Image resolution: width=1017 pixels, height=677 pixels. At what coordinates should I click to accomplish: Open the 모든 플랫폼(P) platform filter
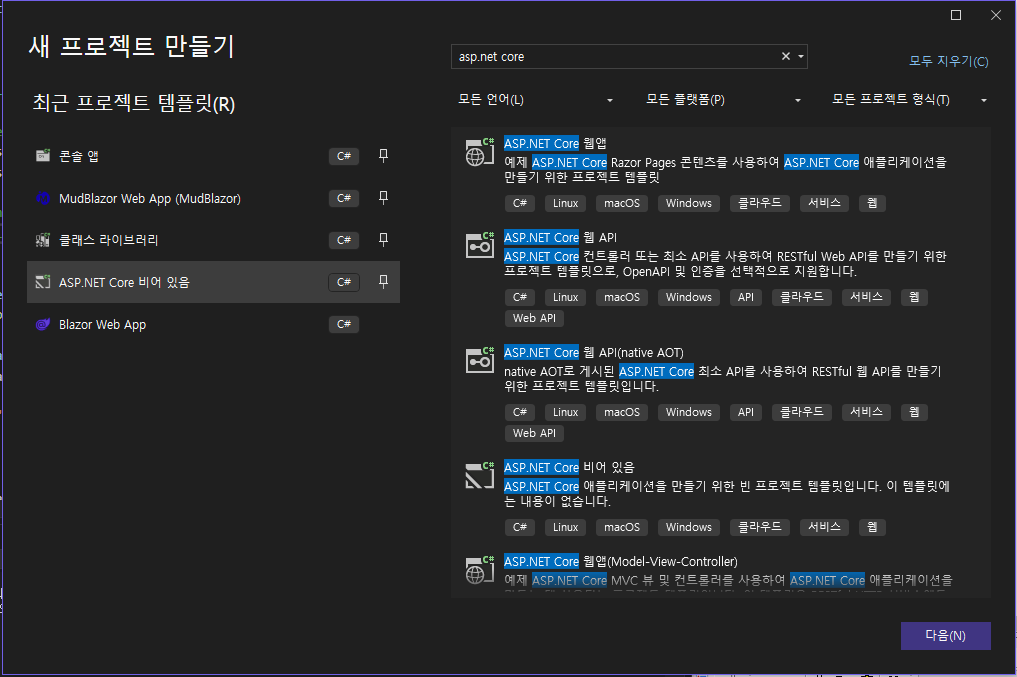pos(723,100)
